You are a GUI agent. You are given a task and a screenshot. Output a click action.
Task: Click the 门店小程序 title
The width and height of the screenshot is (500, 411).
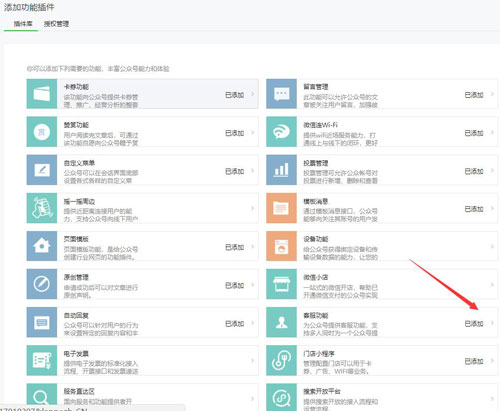[319, 354]
